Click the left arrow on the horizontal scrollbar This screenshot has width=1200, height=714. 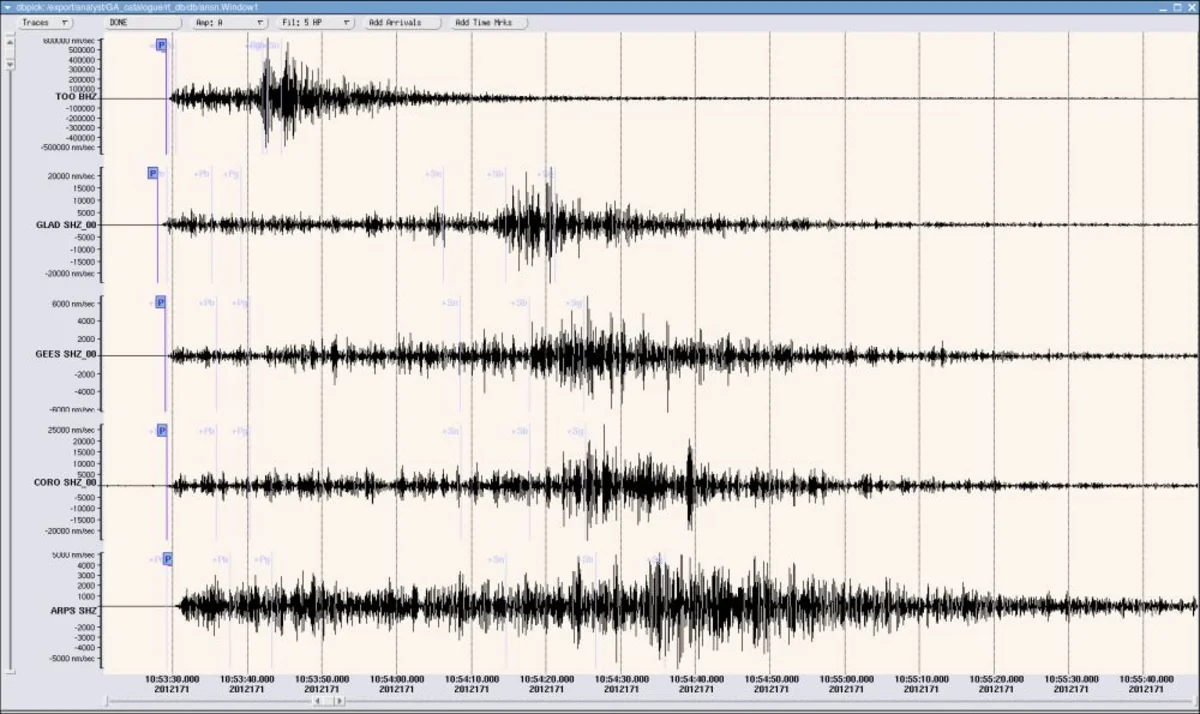coord(319,701)
